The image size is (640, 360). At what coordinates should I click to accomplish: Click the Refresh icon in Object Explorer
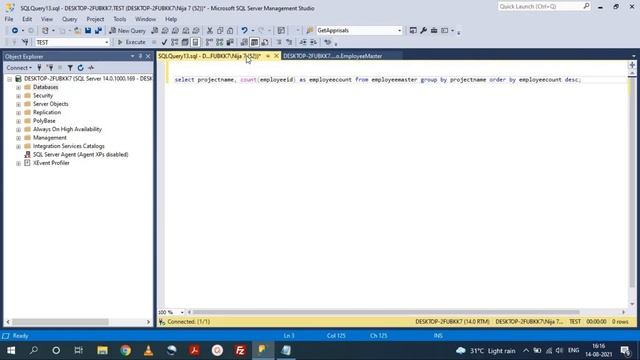point(80,68)
